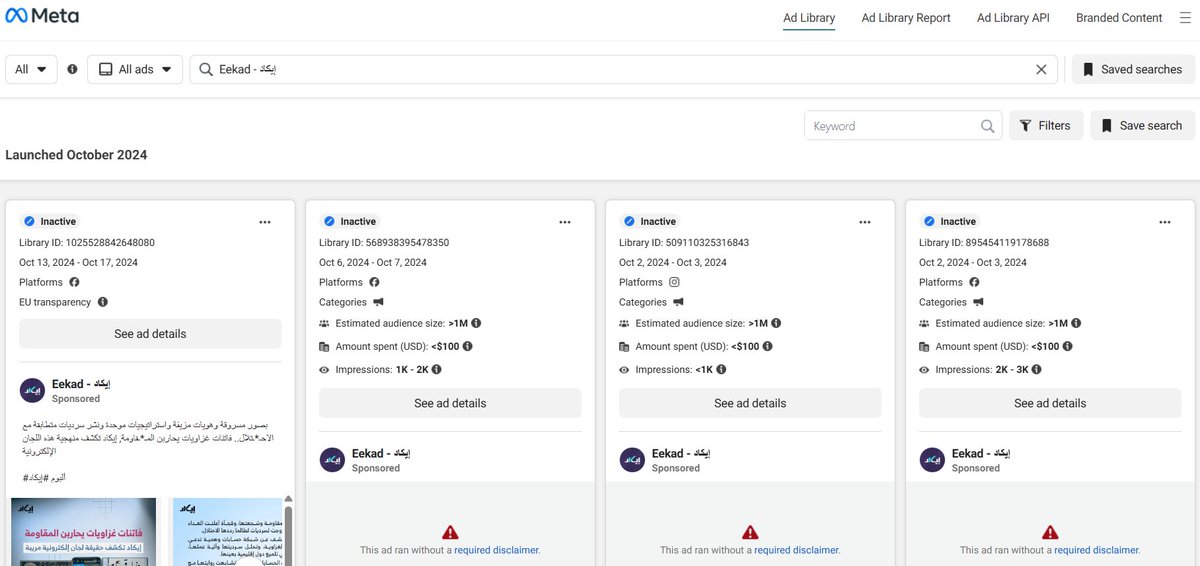Viewport: 1200px width, 566px height.
Task: Open required disclaimer link on ad 568938395478350
Action: [496, 550]
